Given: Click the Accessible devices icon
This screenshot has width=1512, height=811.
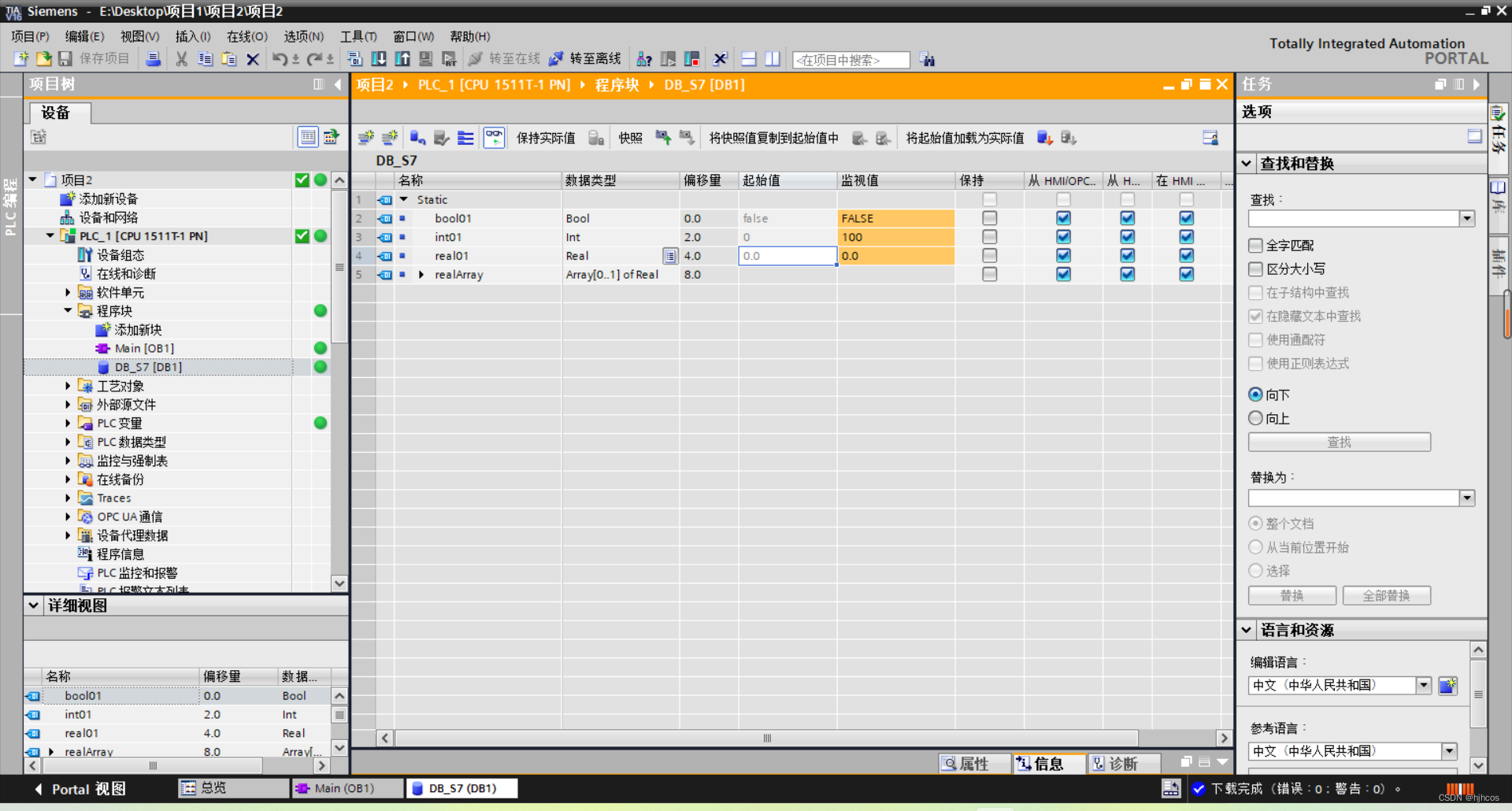Looking at the screenshot, I should 644,59.
